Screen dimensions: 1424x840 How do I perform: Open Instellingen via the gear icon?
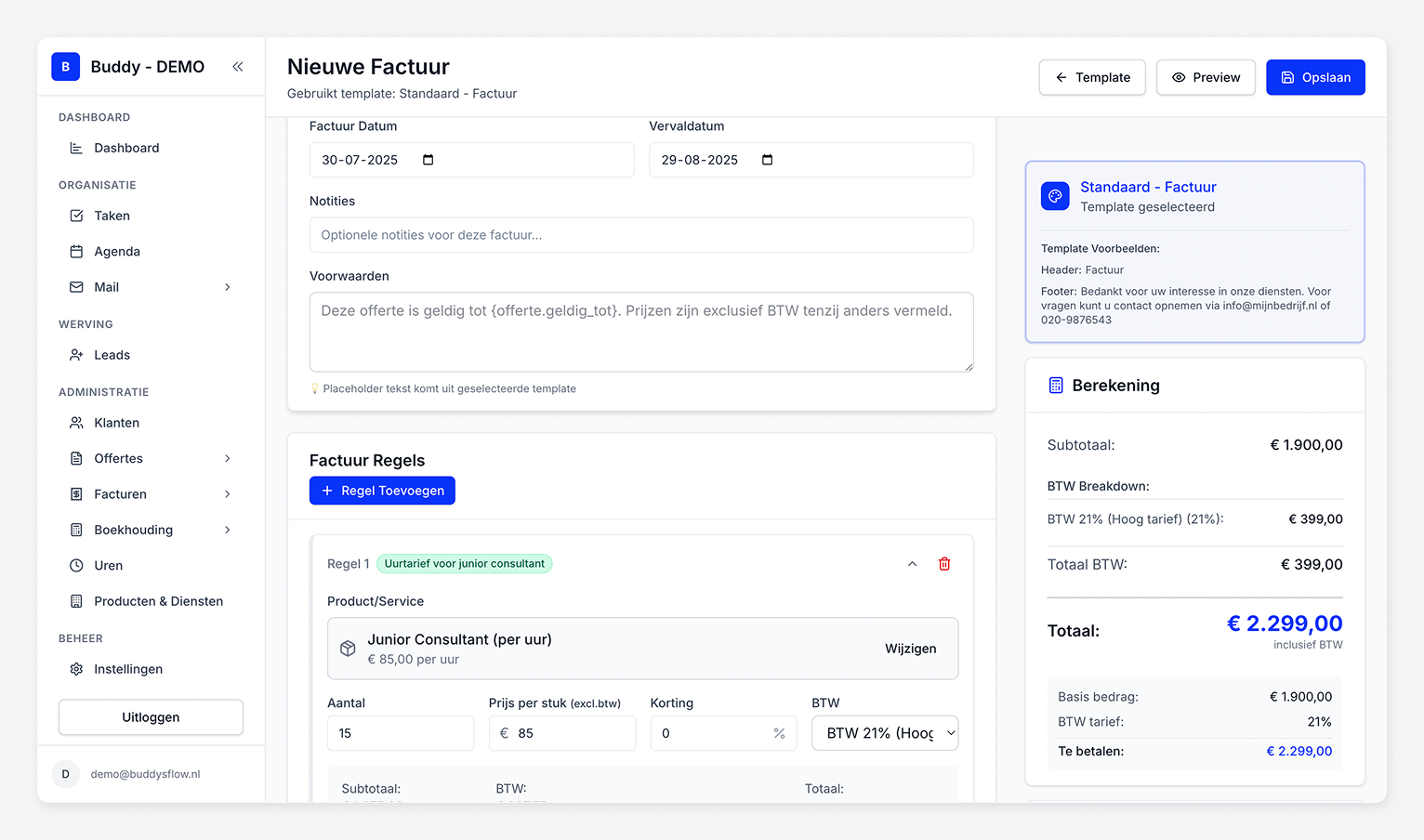click(76, 668)
